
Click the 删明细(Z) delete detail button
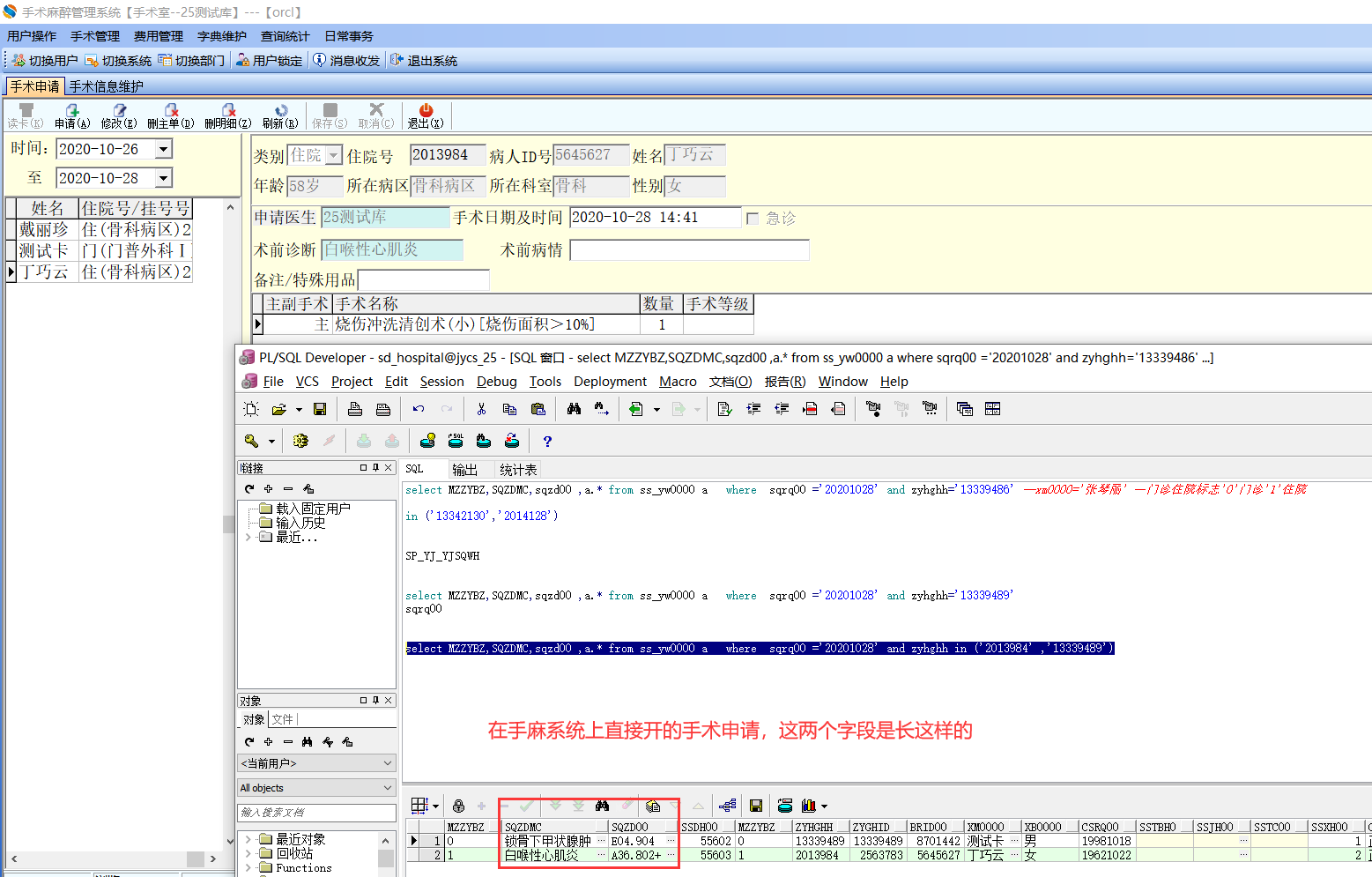[x=228, y=115]
